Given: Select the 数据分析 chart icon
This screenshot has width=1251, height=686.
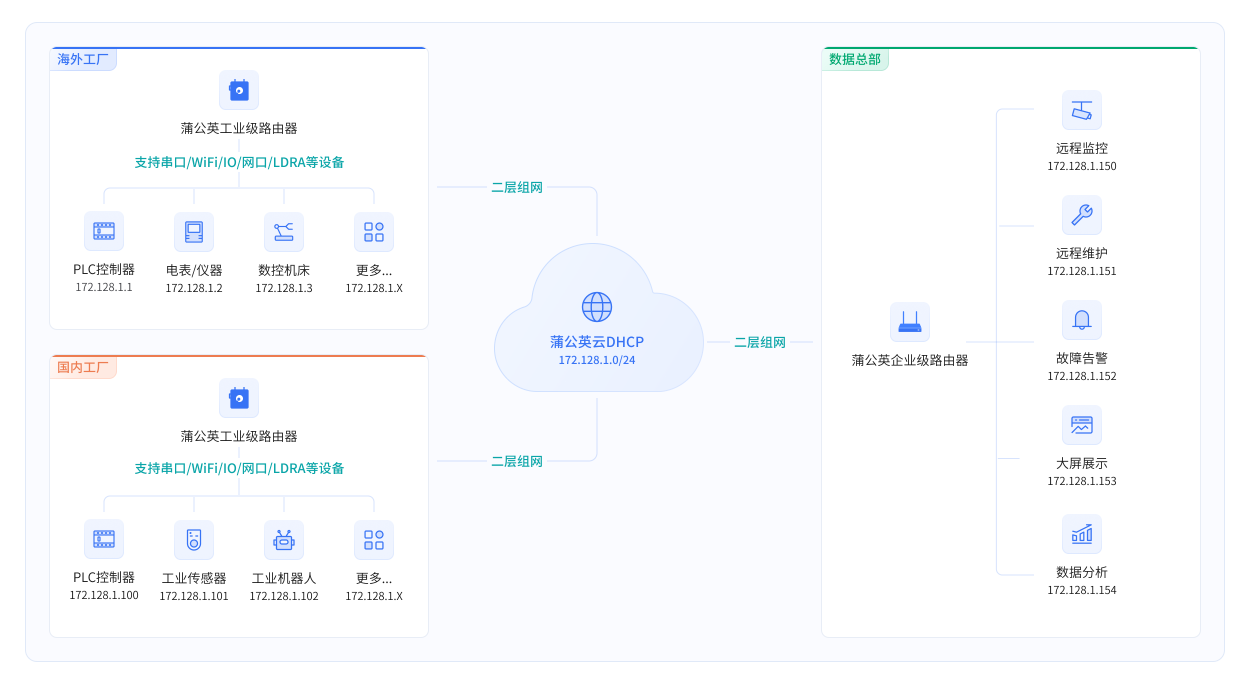Looking at the screenshot, I should point(1082,534).
